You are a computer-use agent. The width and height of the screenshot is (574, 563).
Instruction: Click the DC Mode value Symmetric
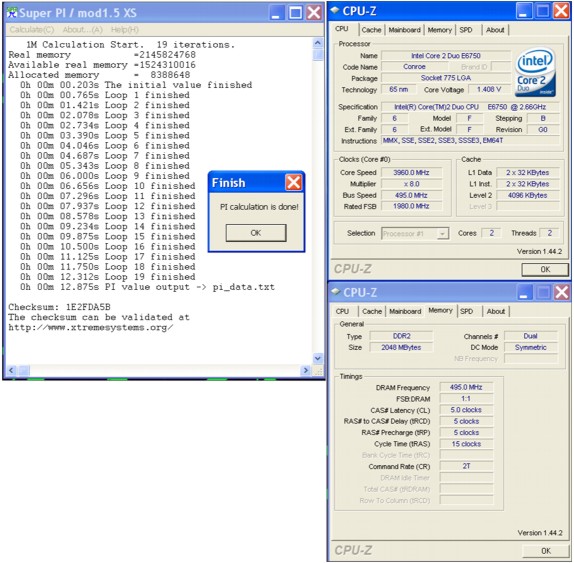click(x=530, y=347)
